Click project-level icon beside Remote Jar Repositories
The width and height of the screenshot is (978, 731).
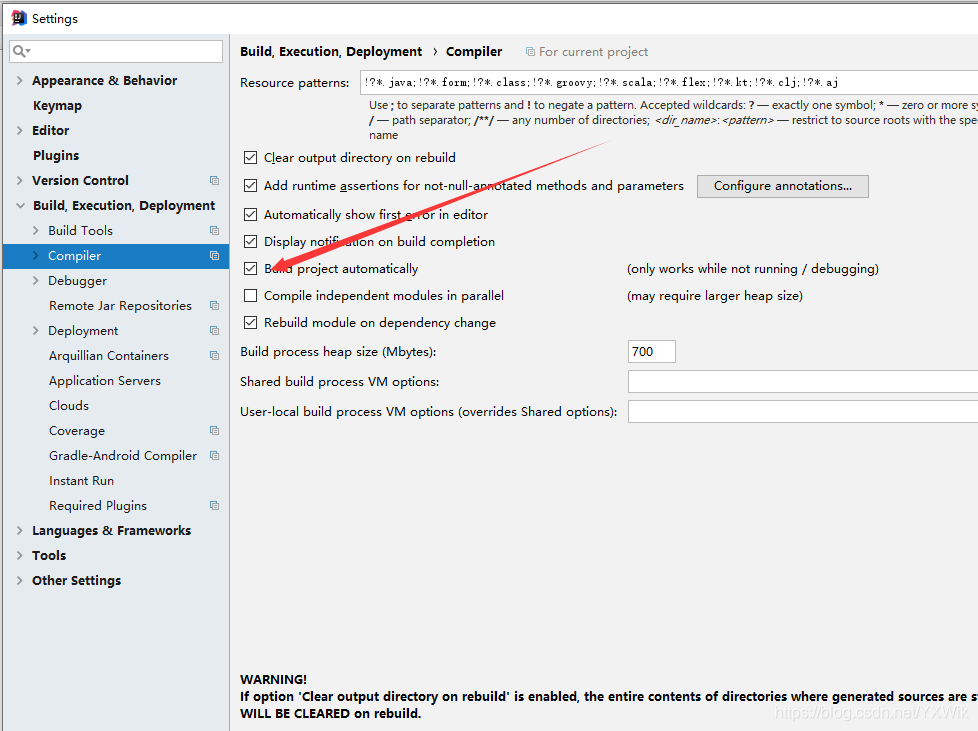215,306
